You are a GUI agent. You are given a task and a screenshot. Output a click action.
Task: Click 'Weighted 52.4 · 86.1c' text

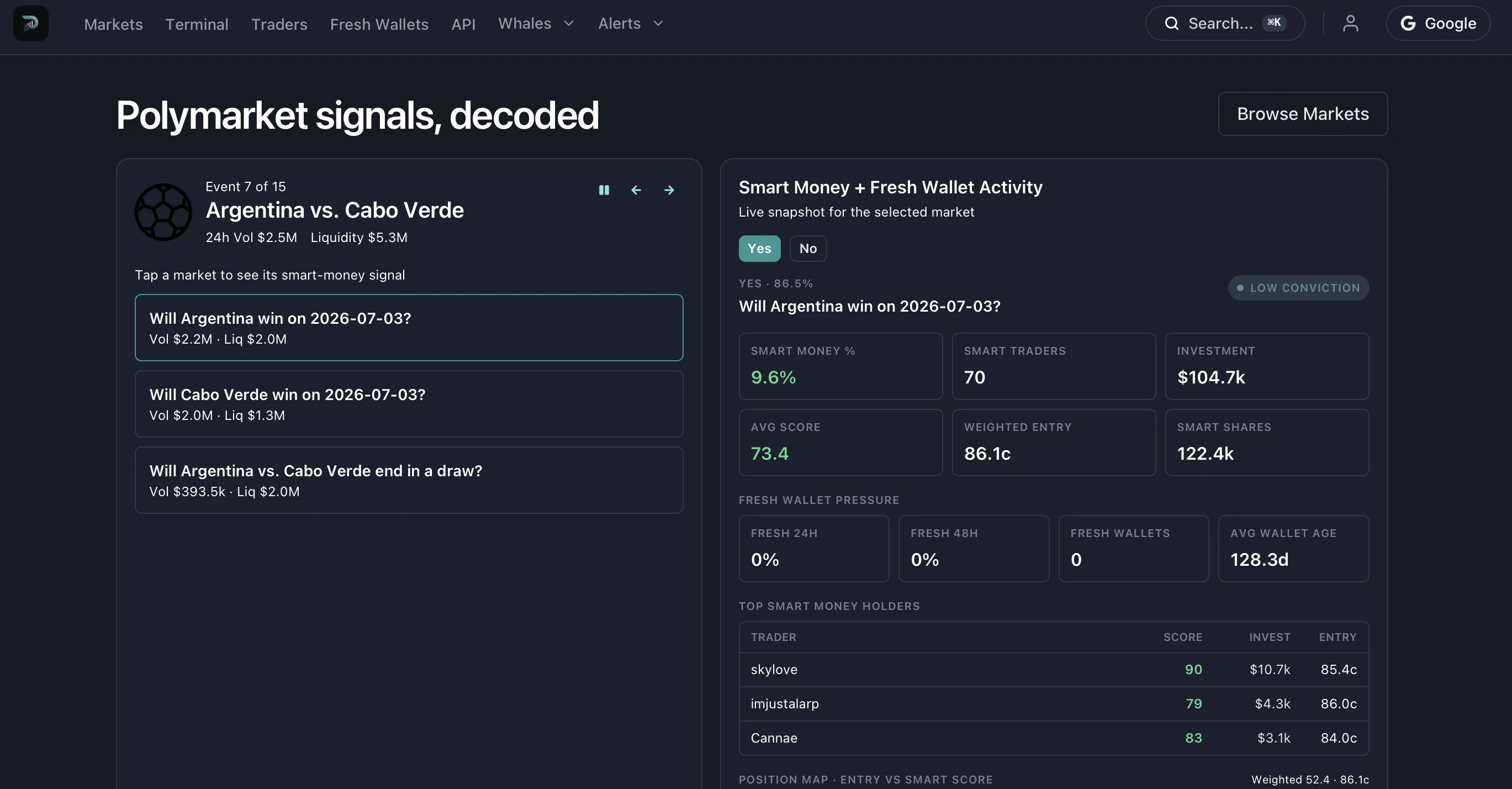tap(1310, 780)
